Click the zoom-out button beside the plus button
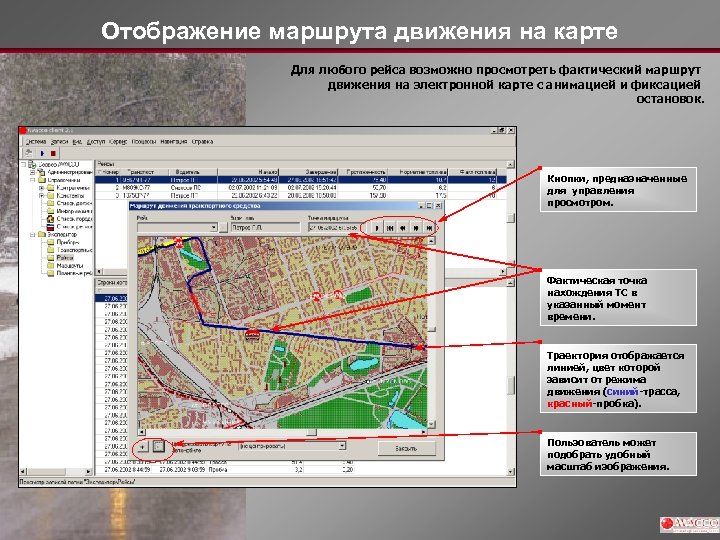The width and height of the screenshot is (720, 540). 158,446
